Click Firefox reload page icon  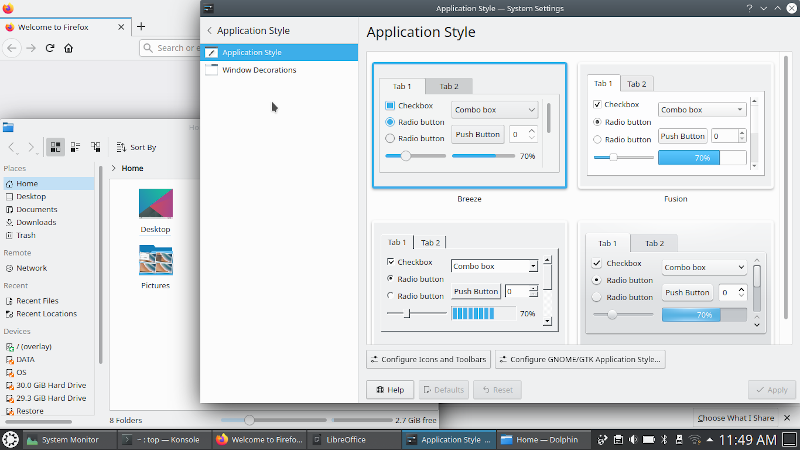pos(49,48)
